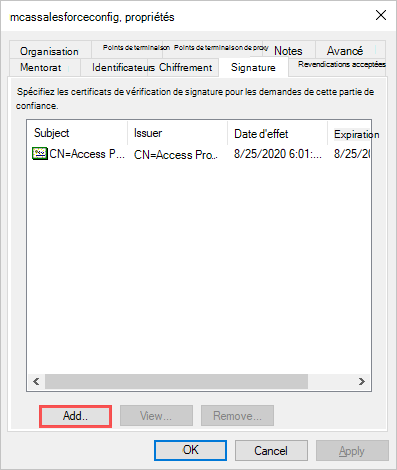Dismiss the dialog with Cancel
Image resolution: width=397 pixels, height=470 pixels.
[x=271, y=450]
